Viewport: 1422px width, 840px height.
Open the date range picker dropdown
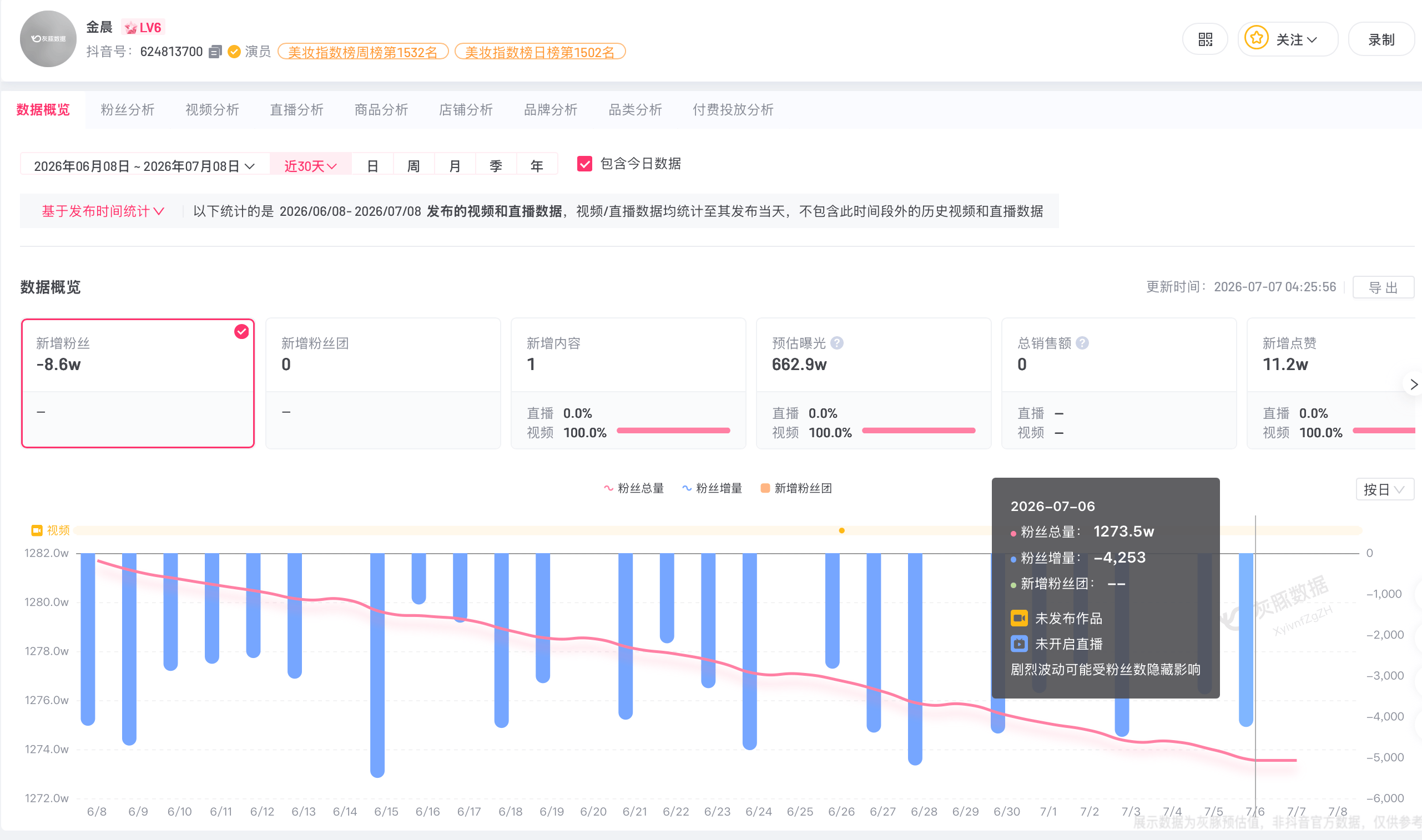145,166
